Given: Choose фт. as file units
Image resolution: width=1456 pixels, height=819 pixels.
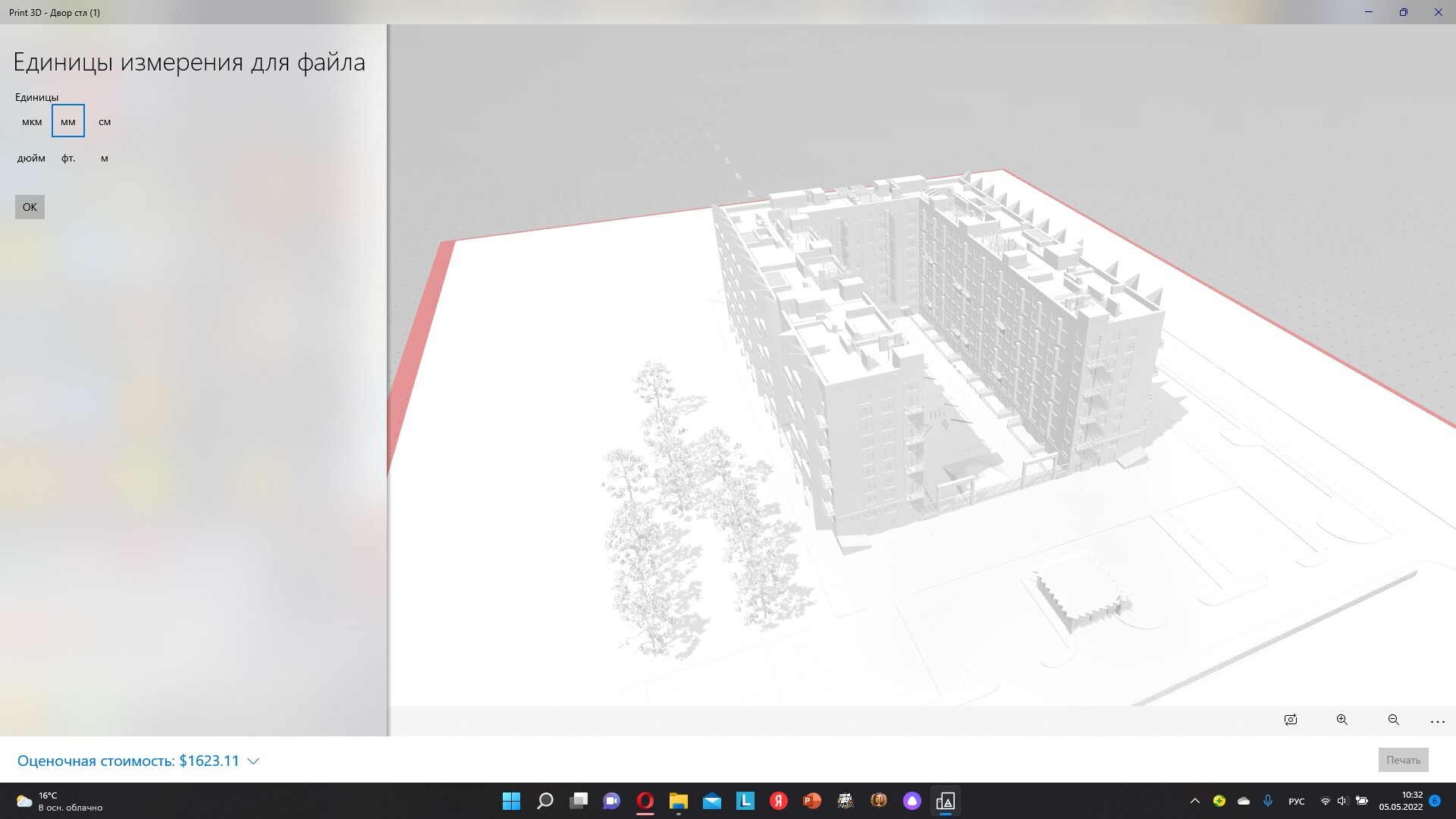Looking at the screenshot, I should 68,158.
